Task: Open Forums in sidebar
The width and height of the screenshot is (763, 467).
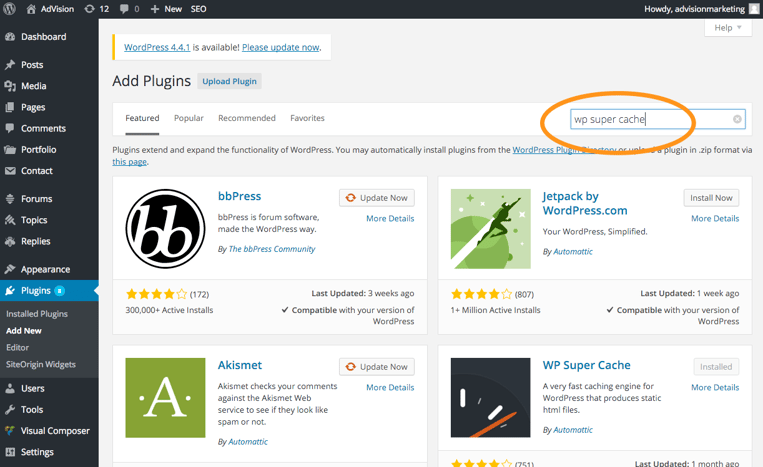Action: click(36, 198)
